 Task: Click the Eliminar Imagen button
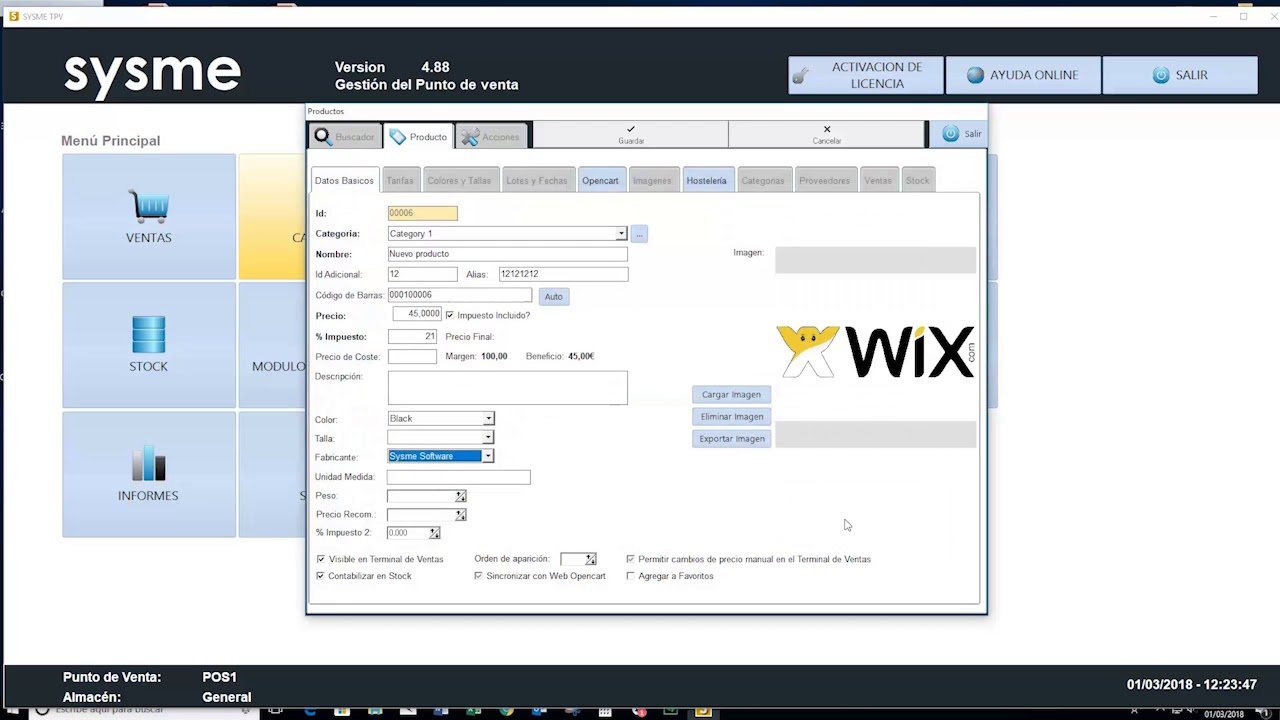(x=731, y=416)
